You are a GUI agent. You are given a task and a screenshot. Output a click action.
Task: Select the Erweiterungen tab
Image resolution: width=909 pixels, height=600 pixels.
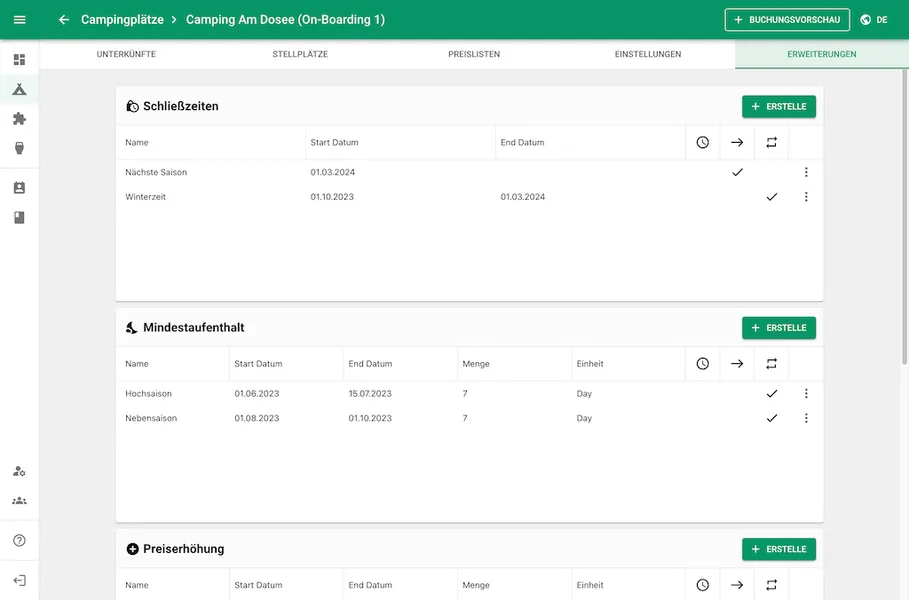click(821, 54)
